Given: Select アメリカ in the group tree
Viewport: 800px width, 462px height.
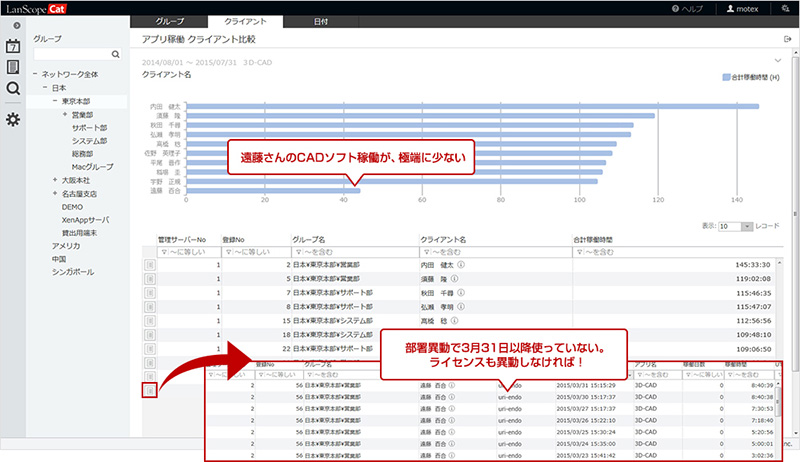Looking at the screenshot, I should pos(66,246).
